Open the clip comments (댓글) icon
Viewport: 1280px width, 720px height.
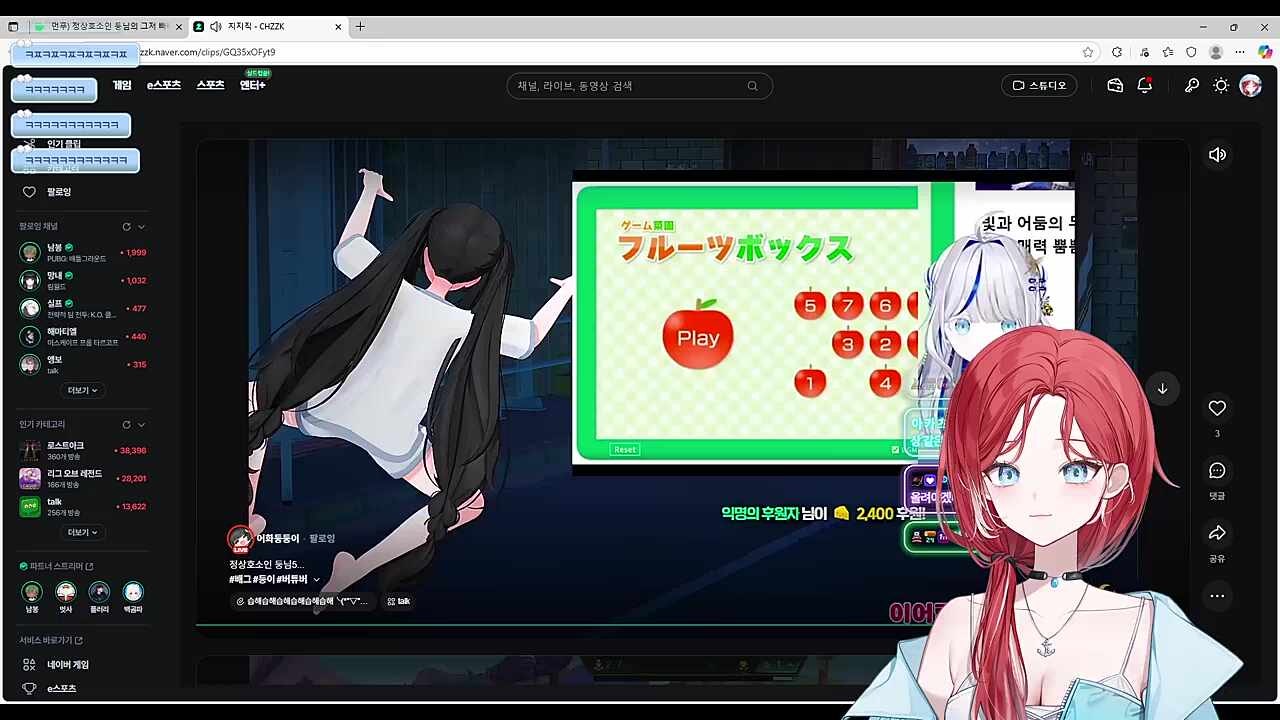coord(1217,470)
